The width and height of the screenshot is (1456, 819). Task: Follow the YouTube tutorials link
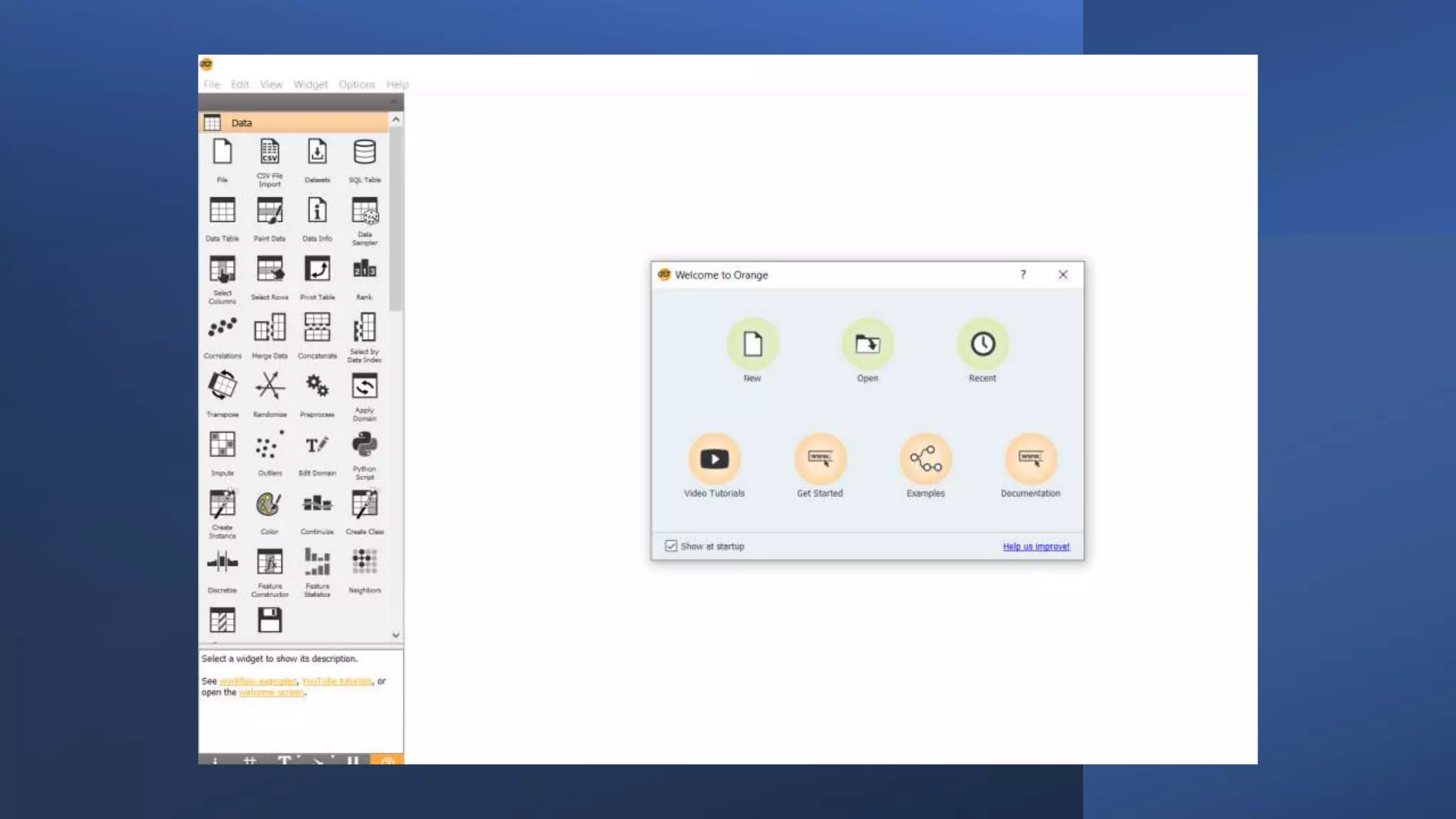[336, 681]
